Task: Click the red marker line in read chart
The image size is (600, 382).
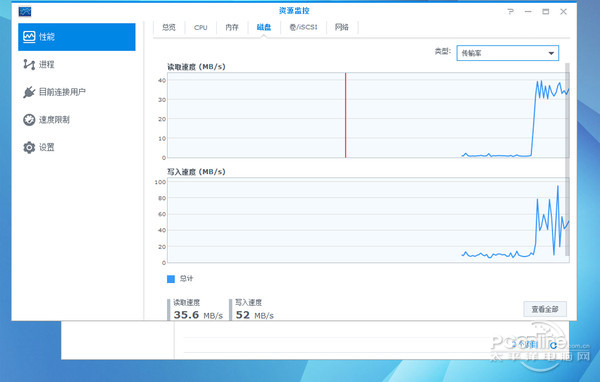Action: [x=346, y=115]
